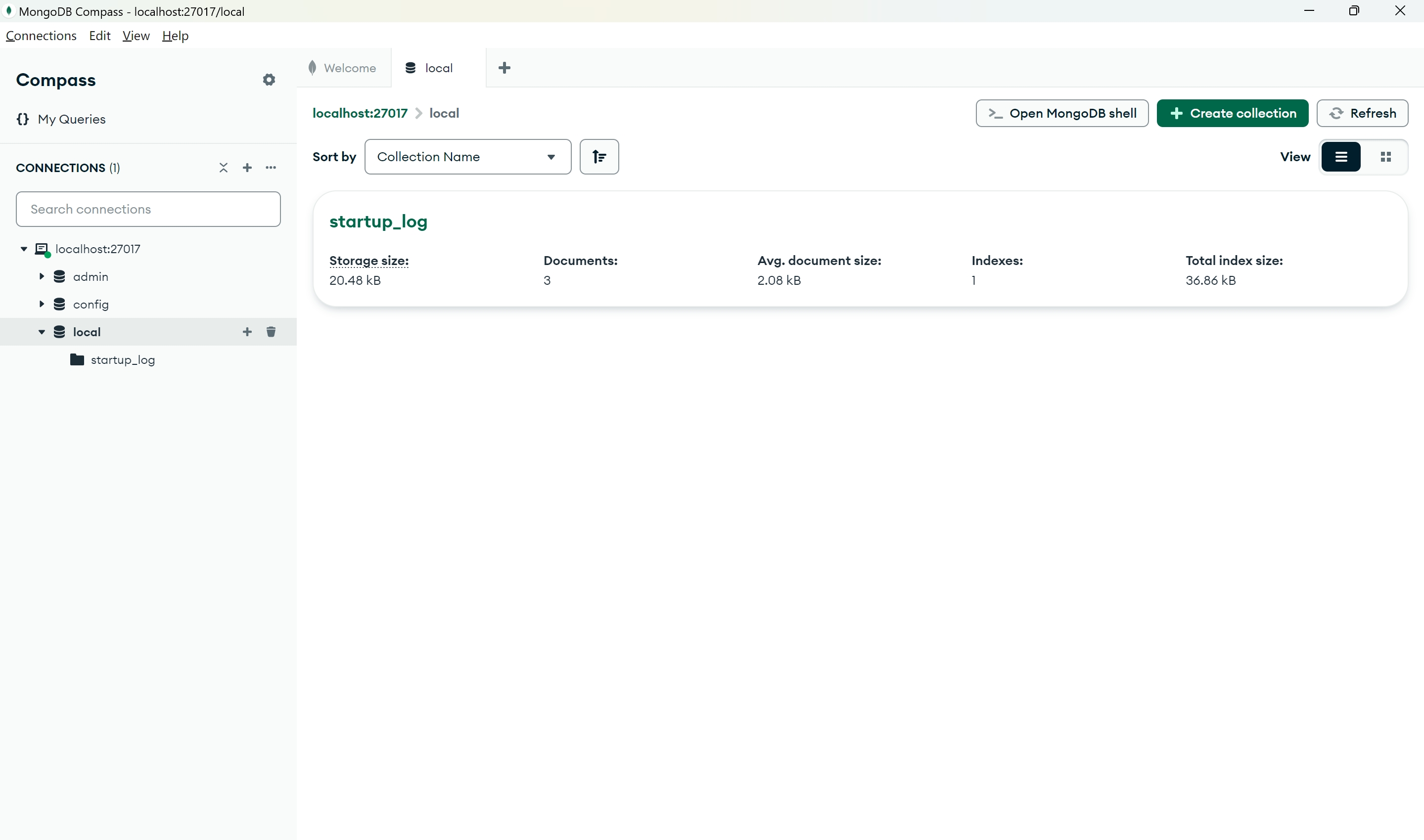Click Open MongoDB shell button

pyautogui.click(x=1061, y=113)
